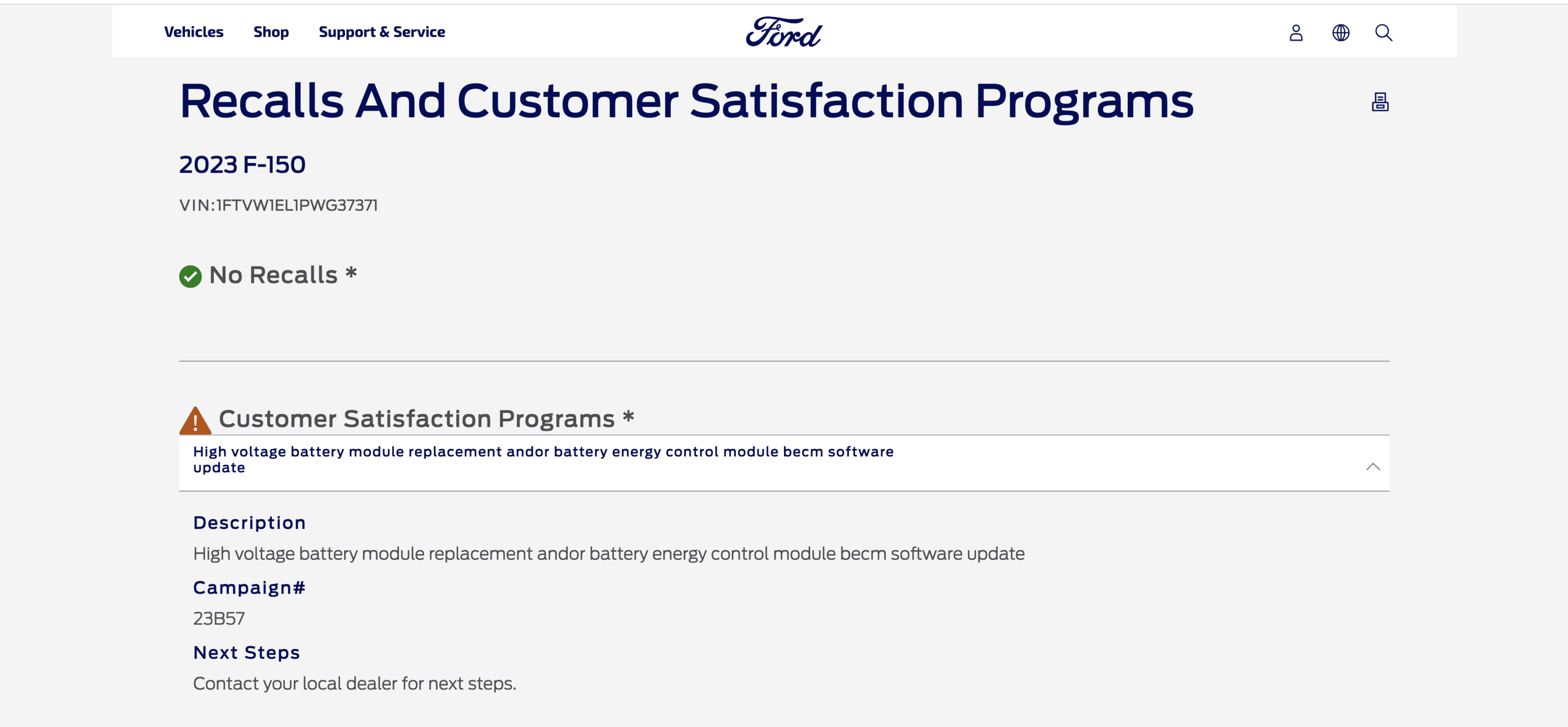Open the Vehicles menu

click(x=193, y=32)
